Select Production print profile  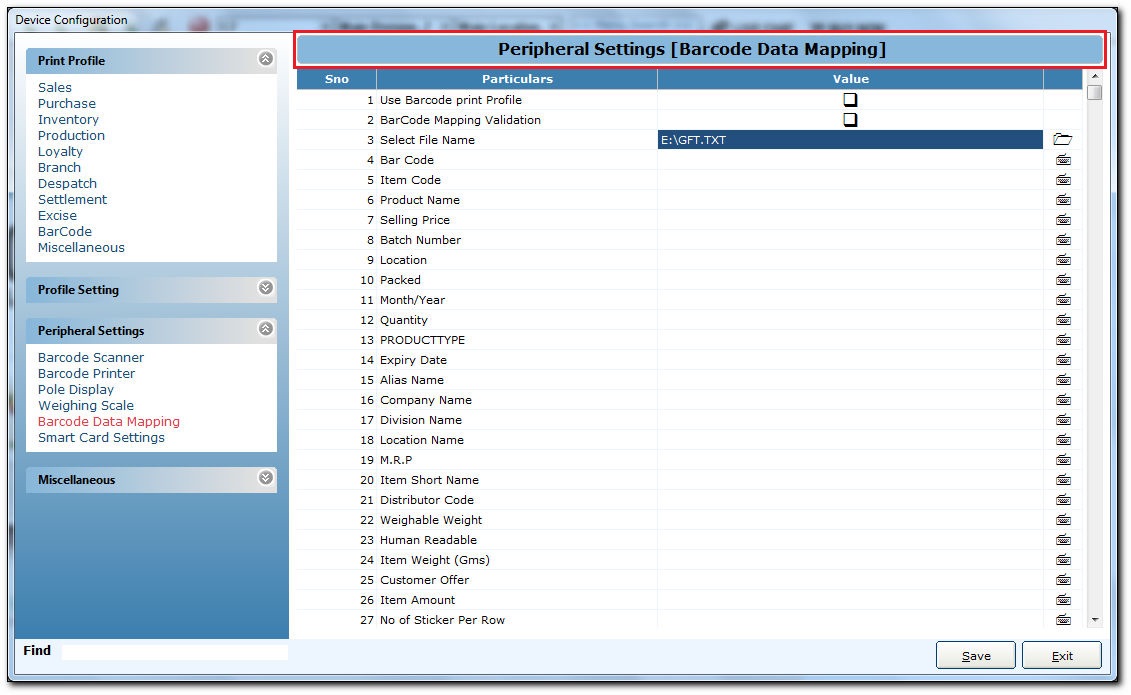coord(71,136)
